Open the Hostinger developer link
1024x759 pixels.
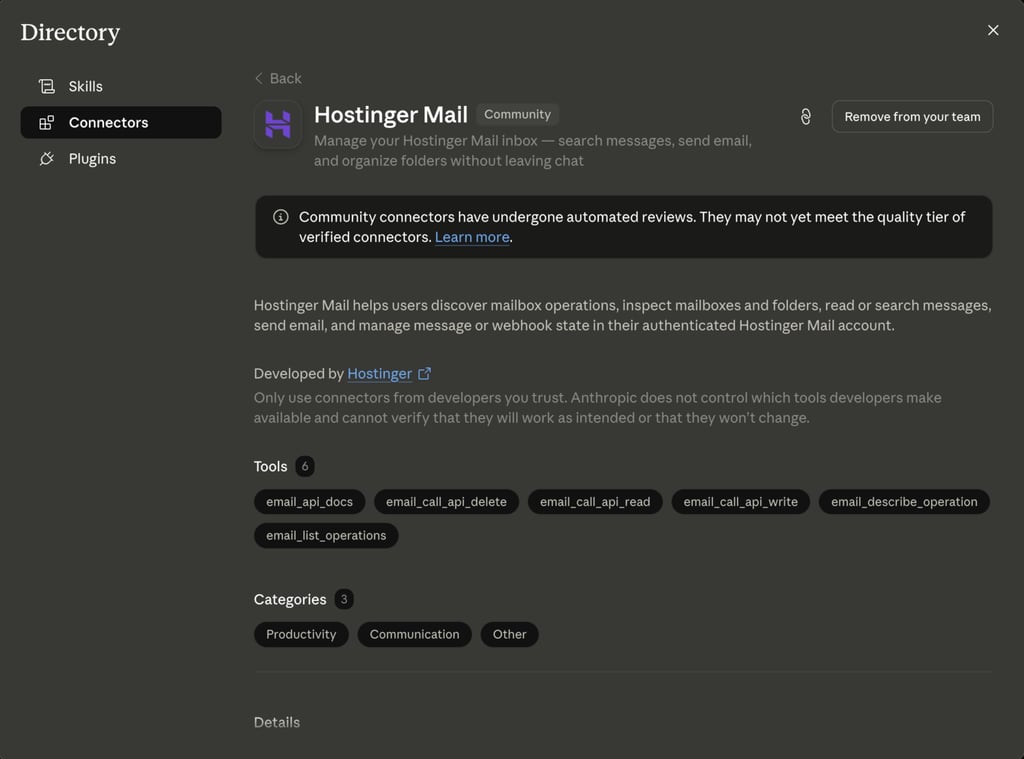379,374
